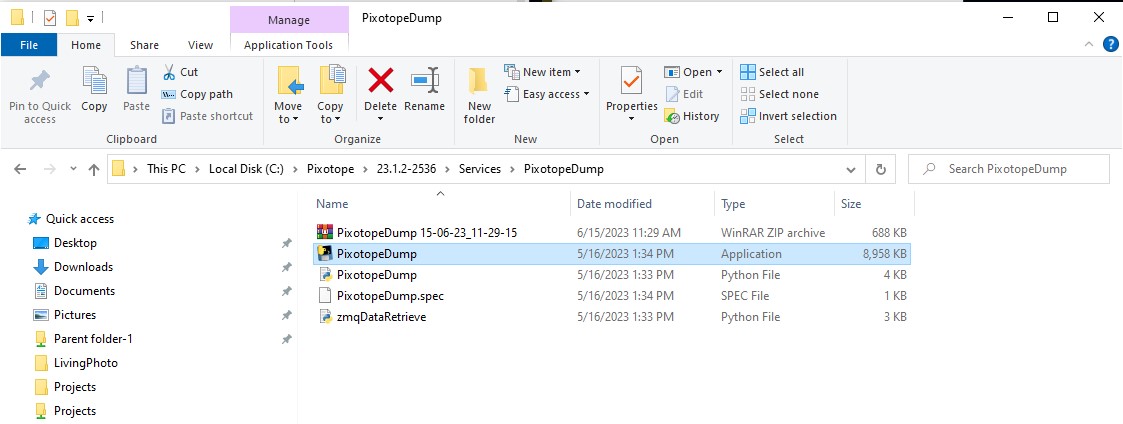The height and width of the screenshot is (424, 1123).
Task: Open the File menu
Action: pos(29,45)
